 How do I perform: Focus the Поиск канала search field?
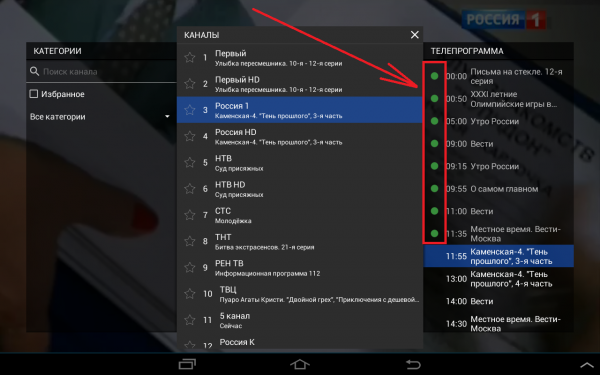(x=101, y=72)
